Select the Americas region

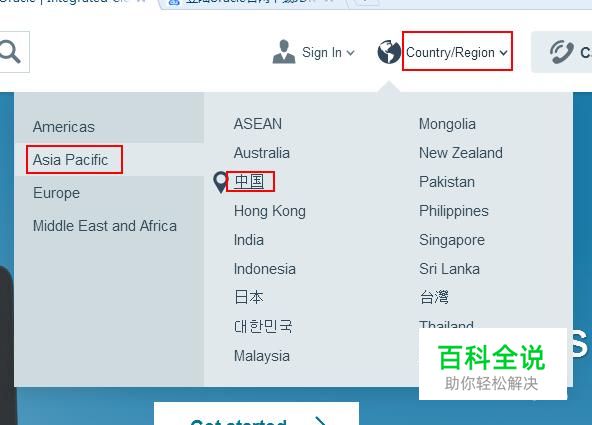pyautogui.click(x=64, y=127)
